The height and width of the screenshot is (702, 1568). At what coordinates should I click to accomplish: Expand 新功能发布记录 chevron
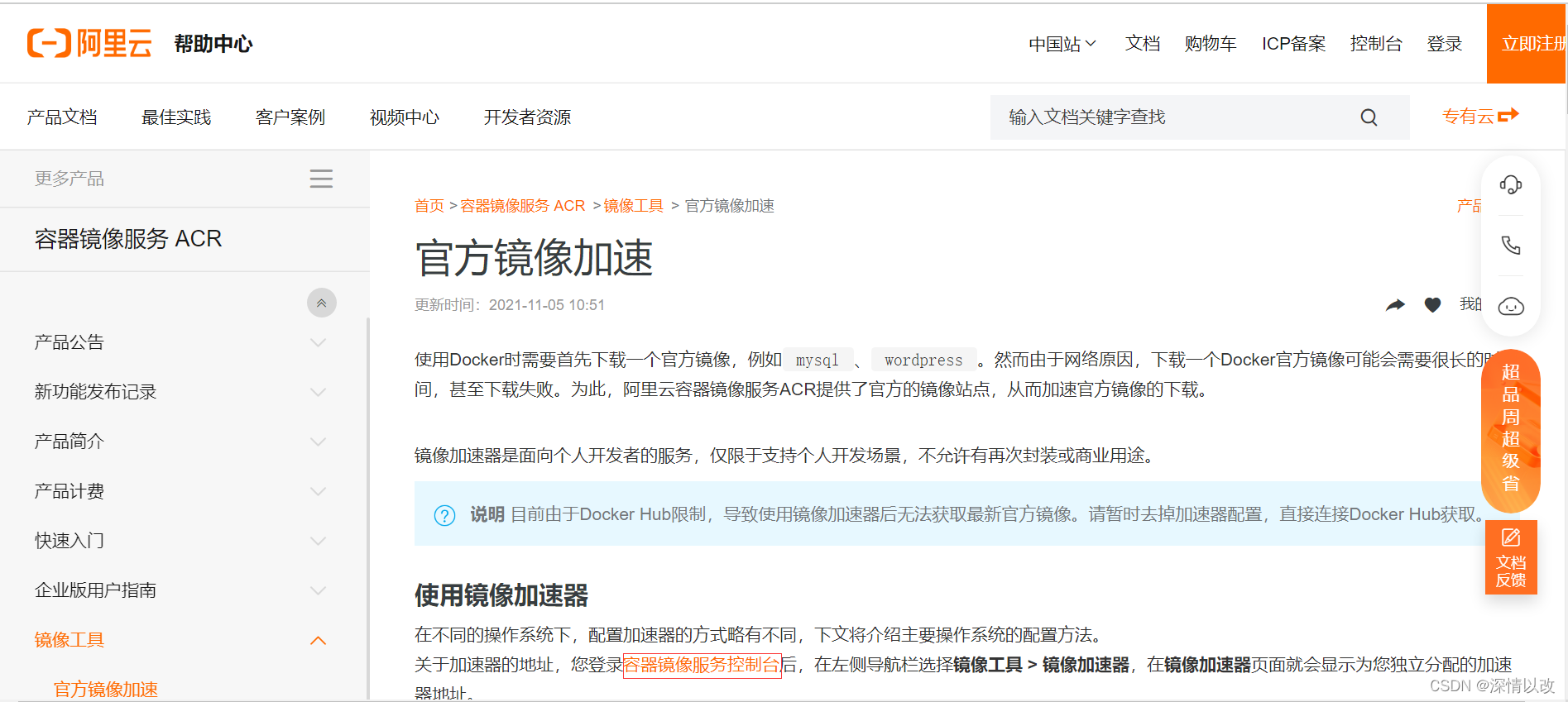pyautogui.click(x=318, y=392)
